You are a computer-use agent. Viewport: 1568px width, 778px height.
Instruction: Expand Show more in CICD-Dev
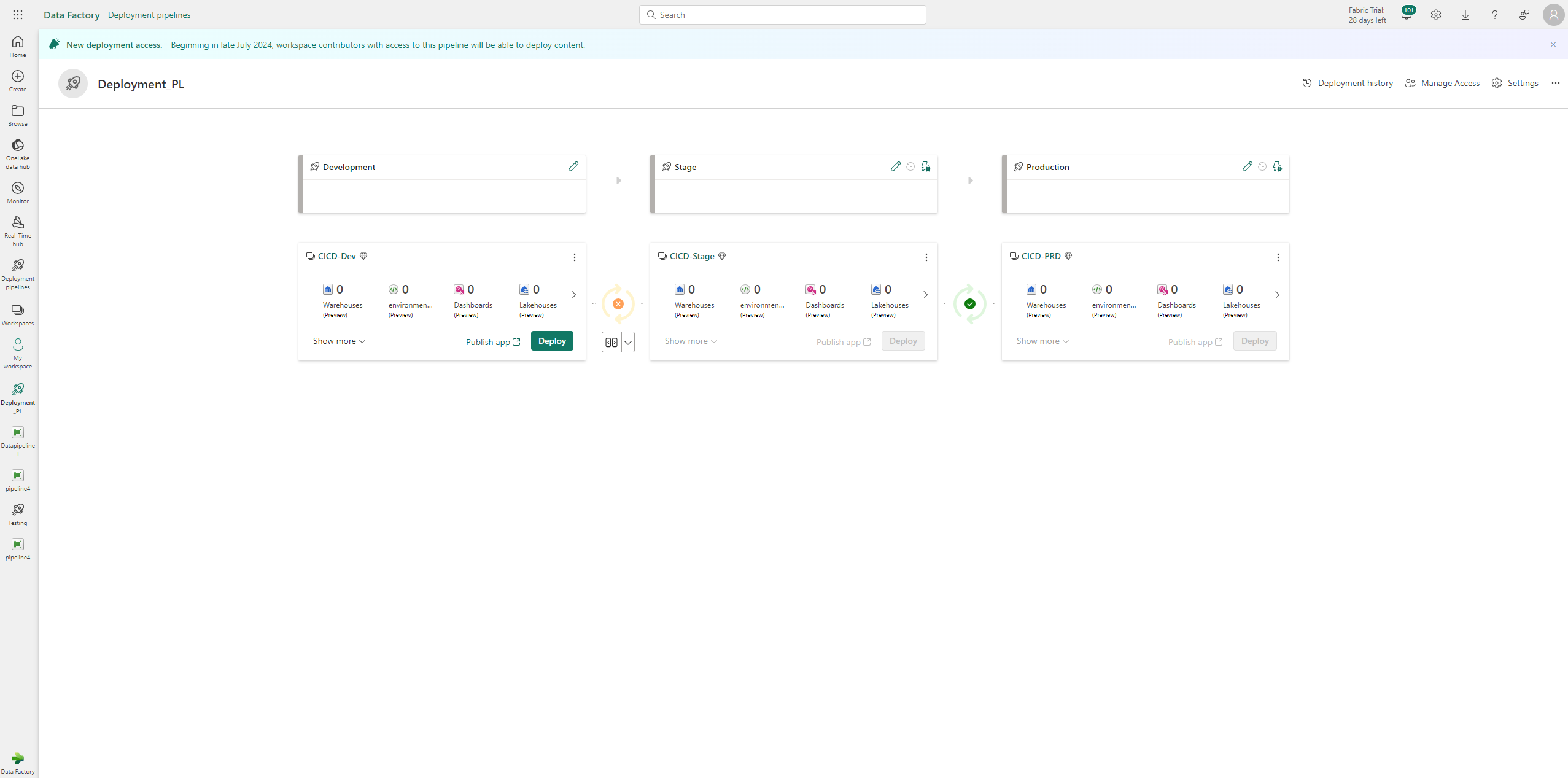point(339,341)
